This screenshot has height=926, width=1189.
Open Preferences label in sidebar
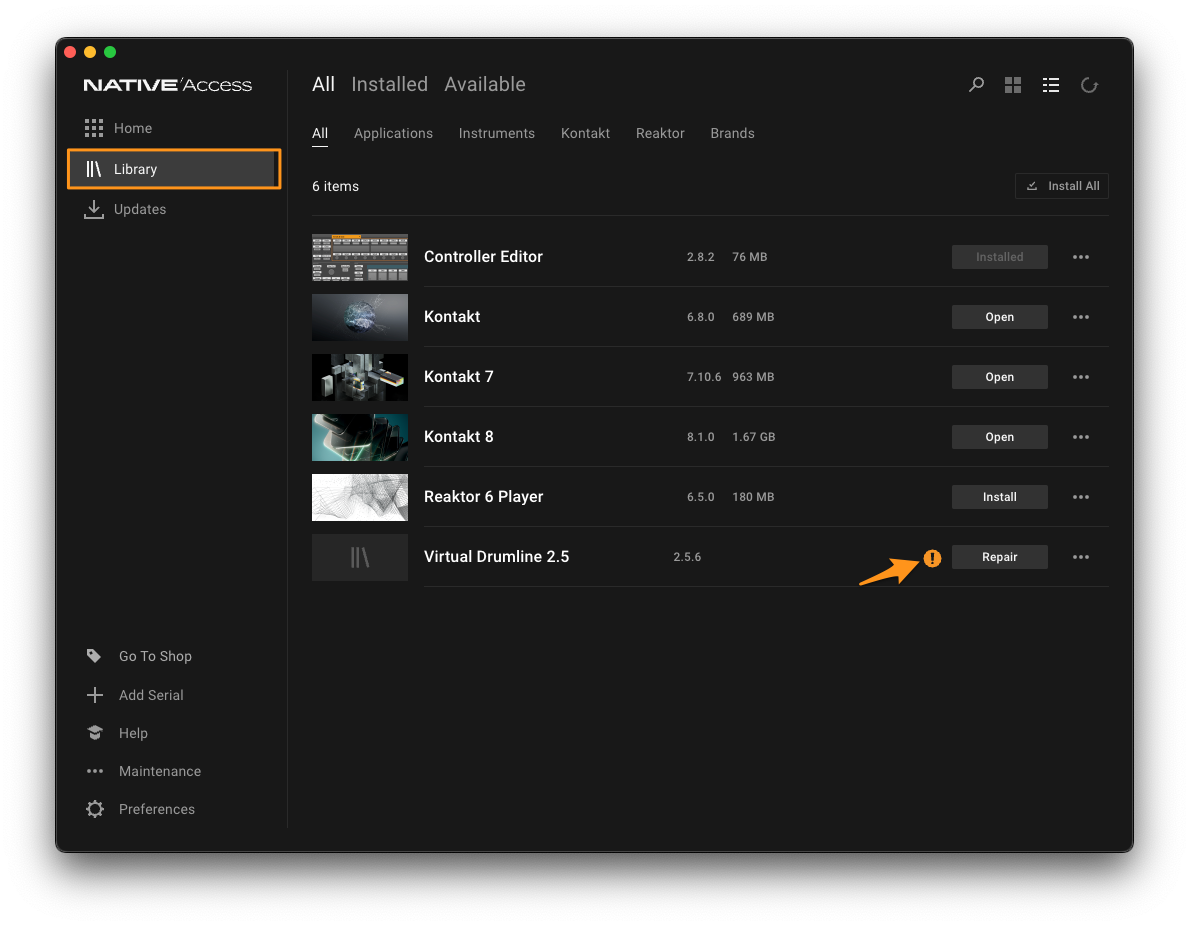[x=157, y=809]
